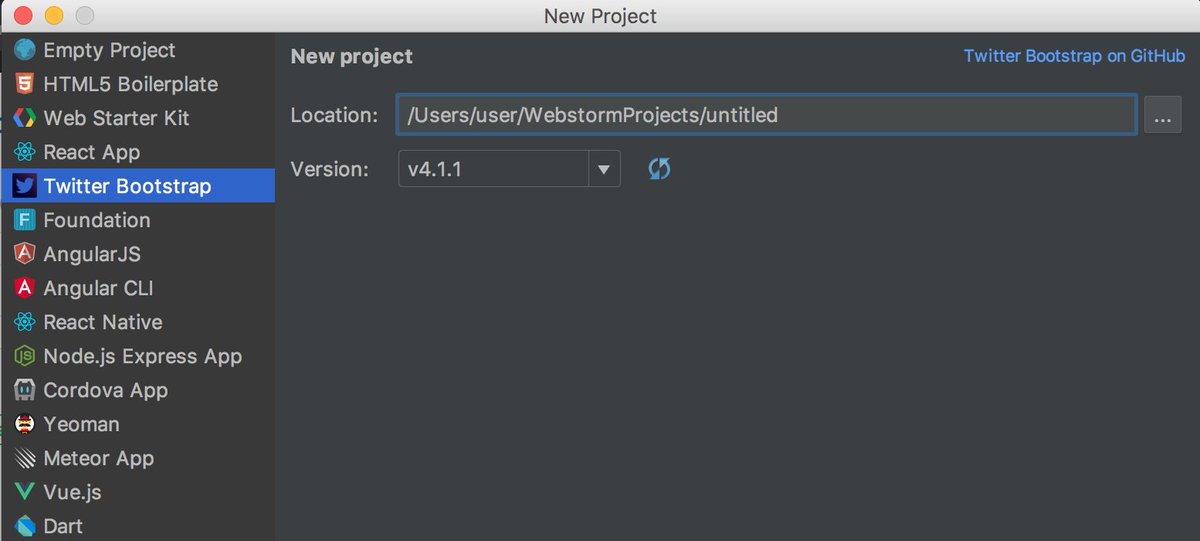Click the Version label
1200x541 pixels.
330,169
